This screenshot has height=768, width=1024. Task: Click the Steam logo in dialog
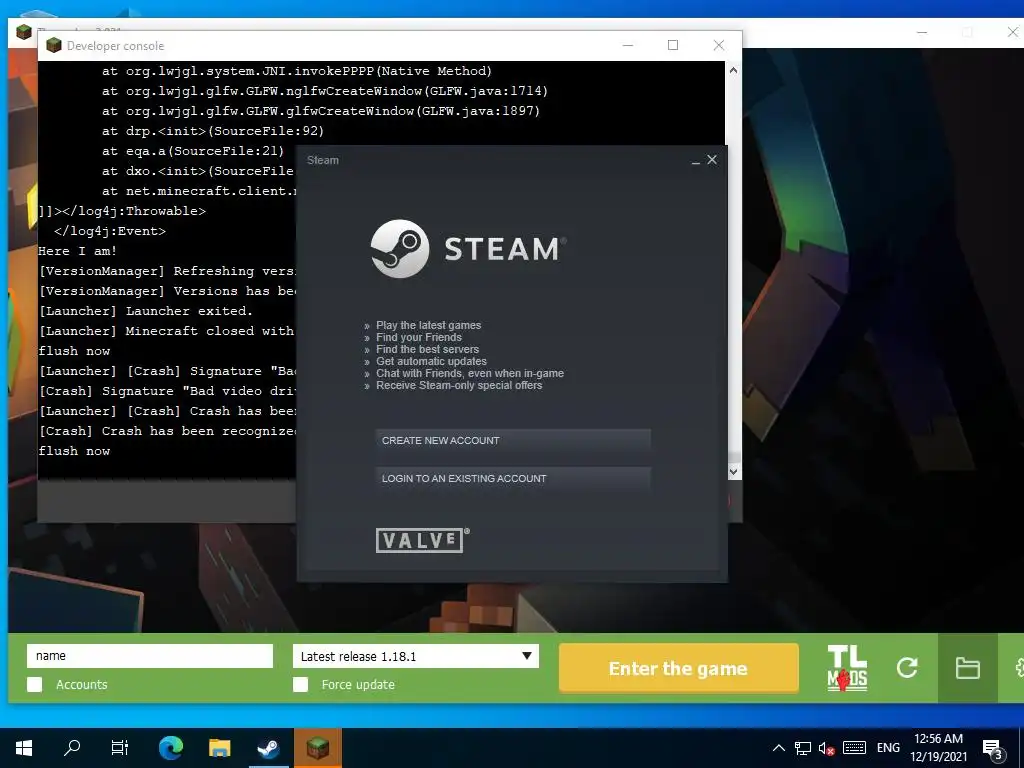(x=468, y=249)
